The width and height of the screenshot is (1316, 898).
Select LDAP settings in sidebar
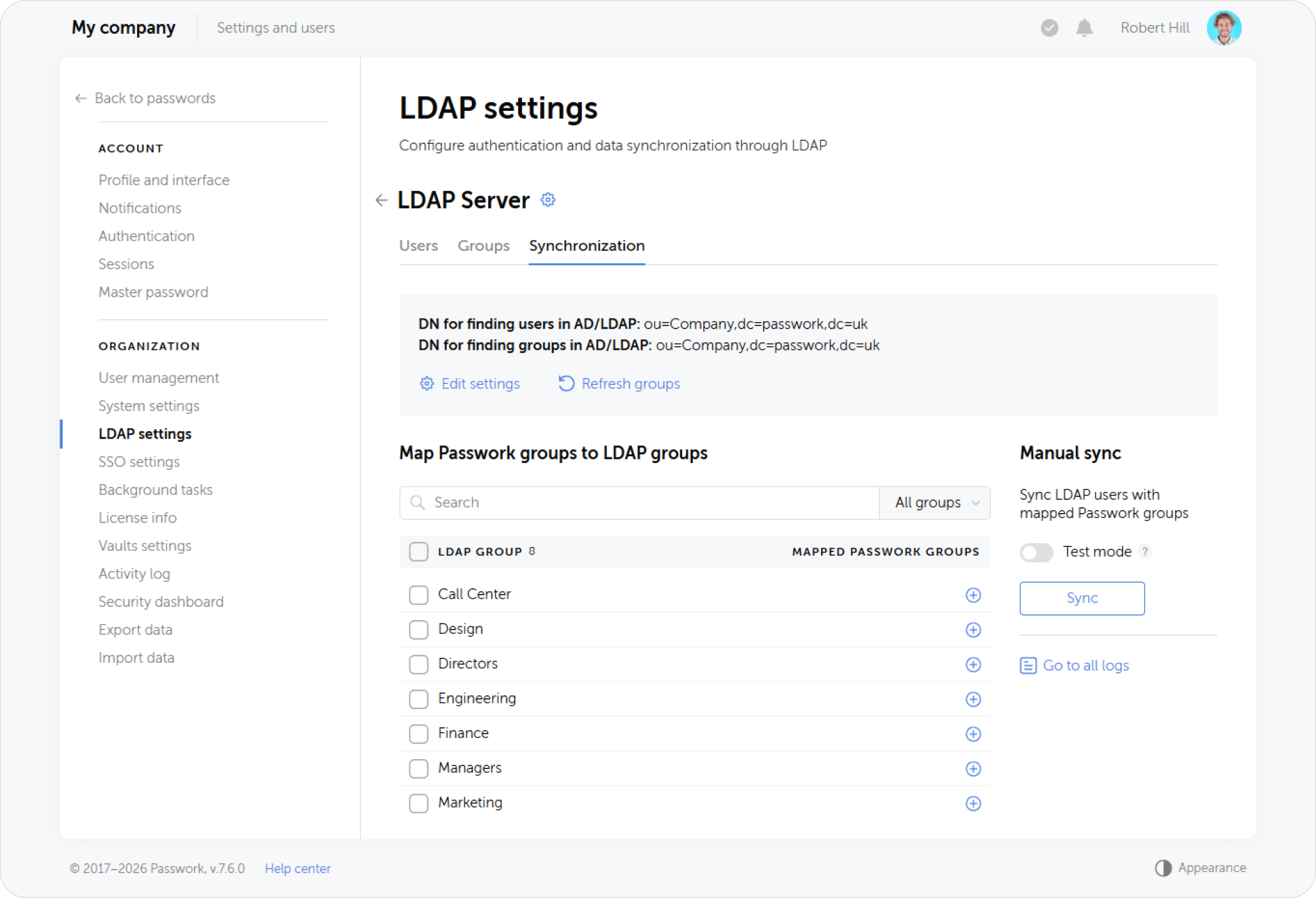coord(145,434)
